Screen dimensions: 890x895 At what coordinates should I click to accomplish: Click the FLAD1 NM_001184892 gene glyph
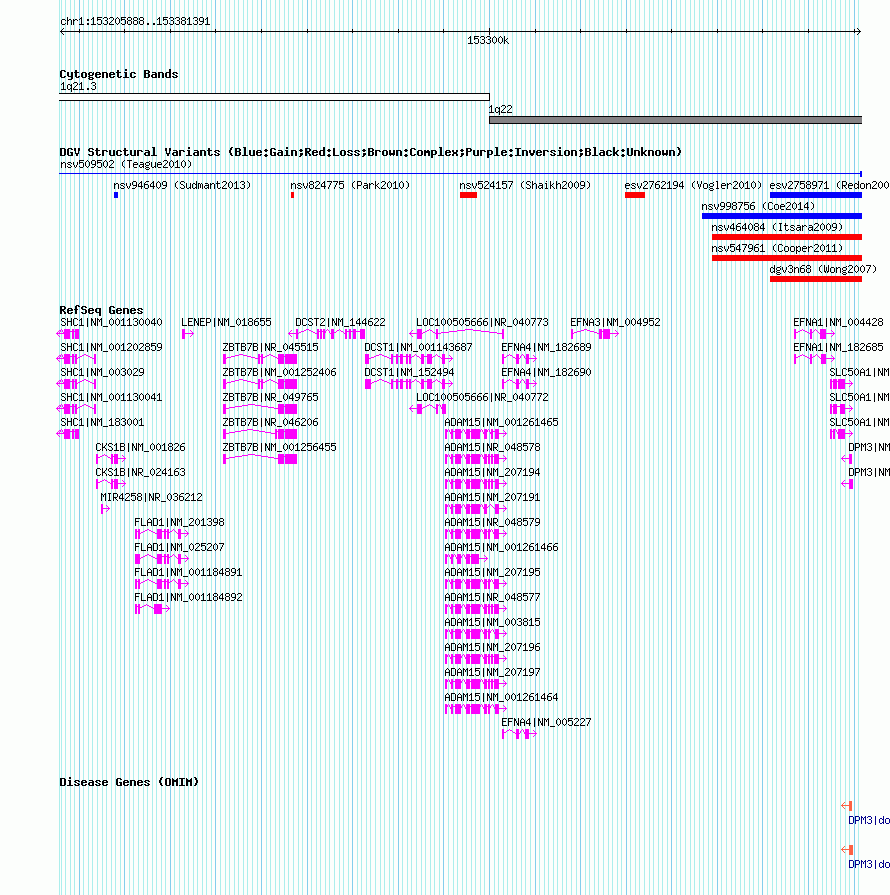click(152, 610)
